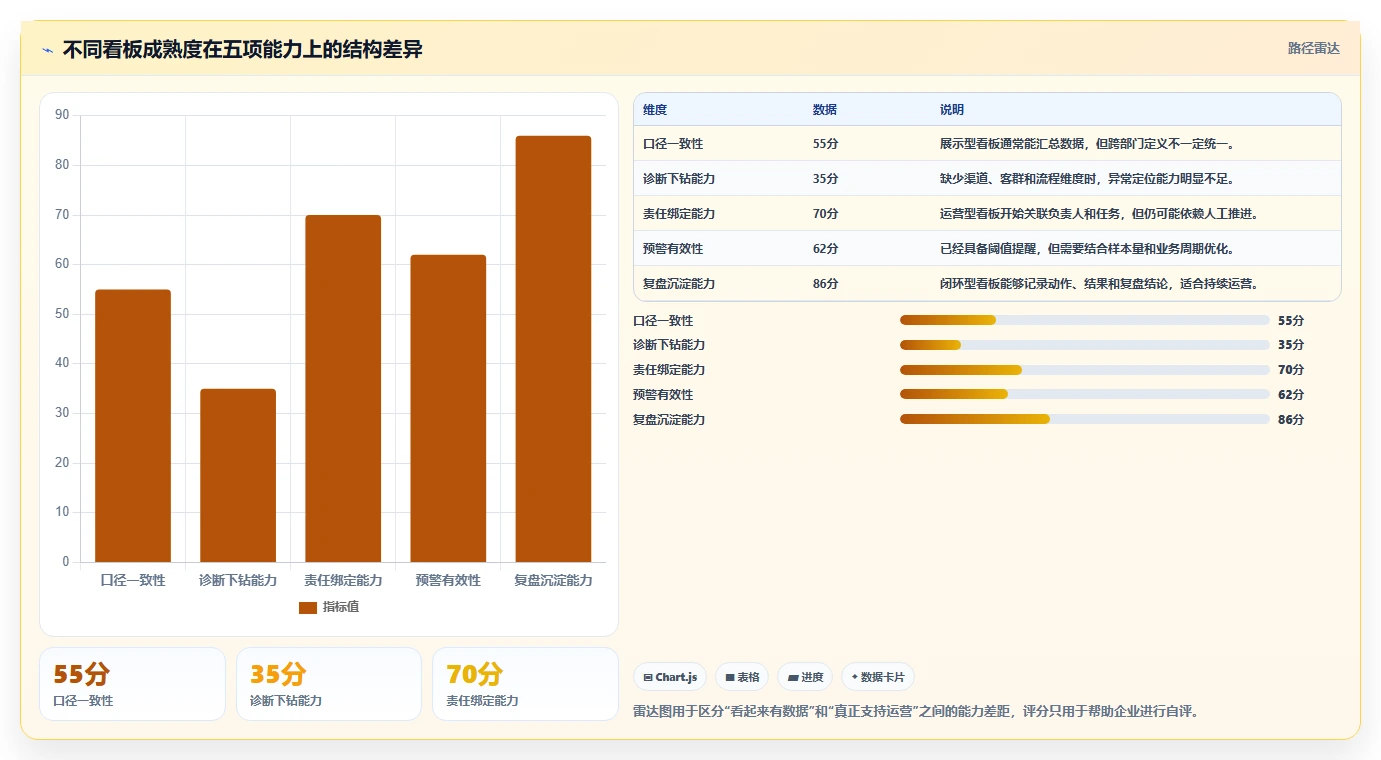Click the 86分 cell in table
1381x760 pixels.
pos(826,284)
